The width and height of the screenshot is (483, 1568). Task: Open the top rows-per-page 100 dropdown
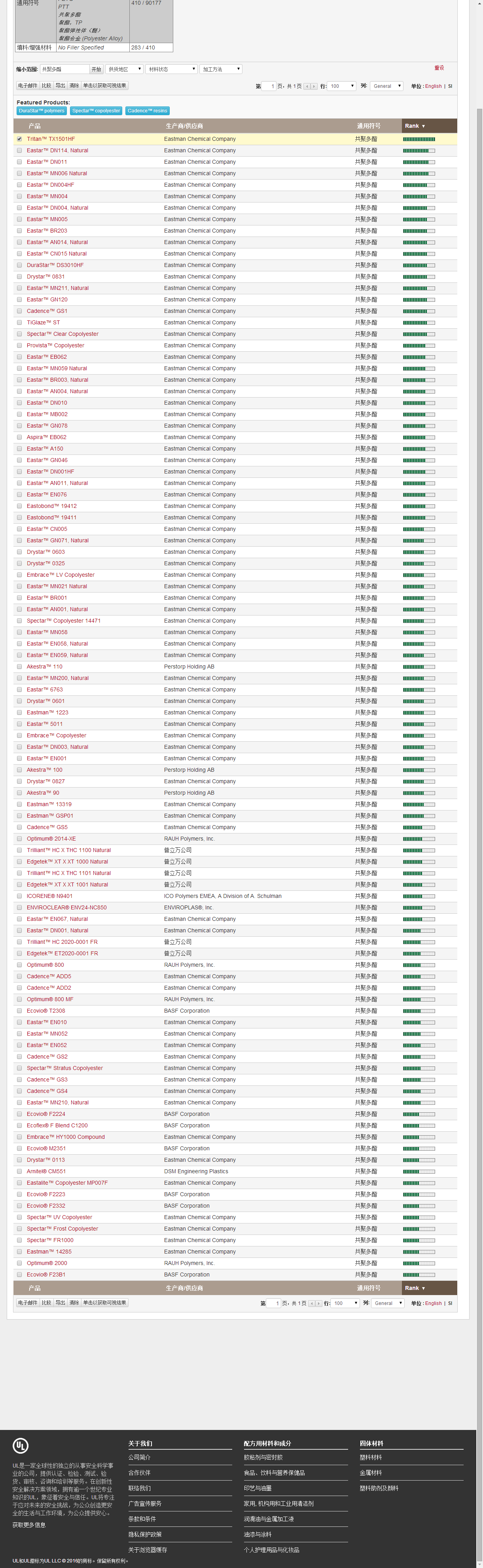(342, 87)
